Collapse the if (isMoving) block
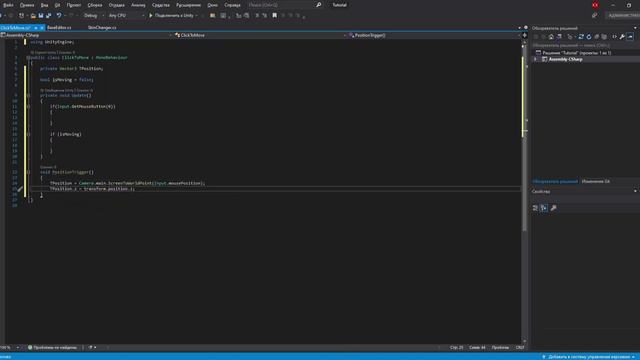 point(28,134)
